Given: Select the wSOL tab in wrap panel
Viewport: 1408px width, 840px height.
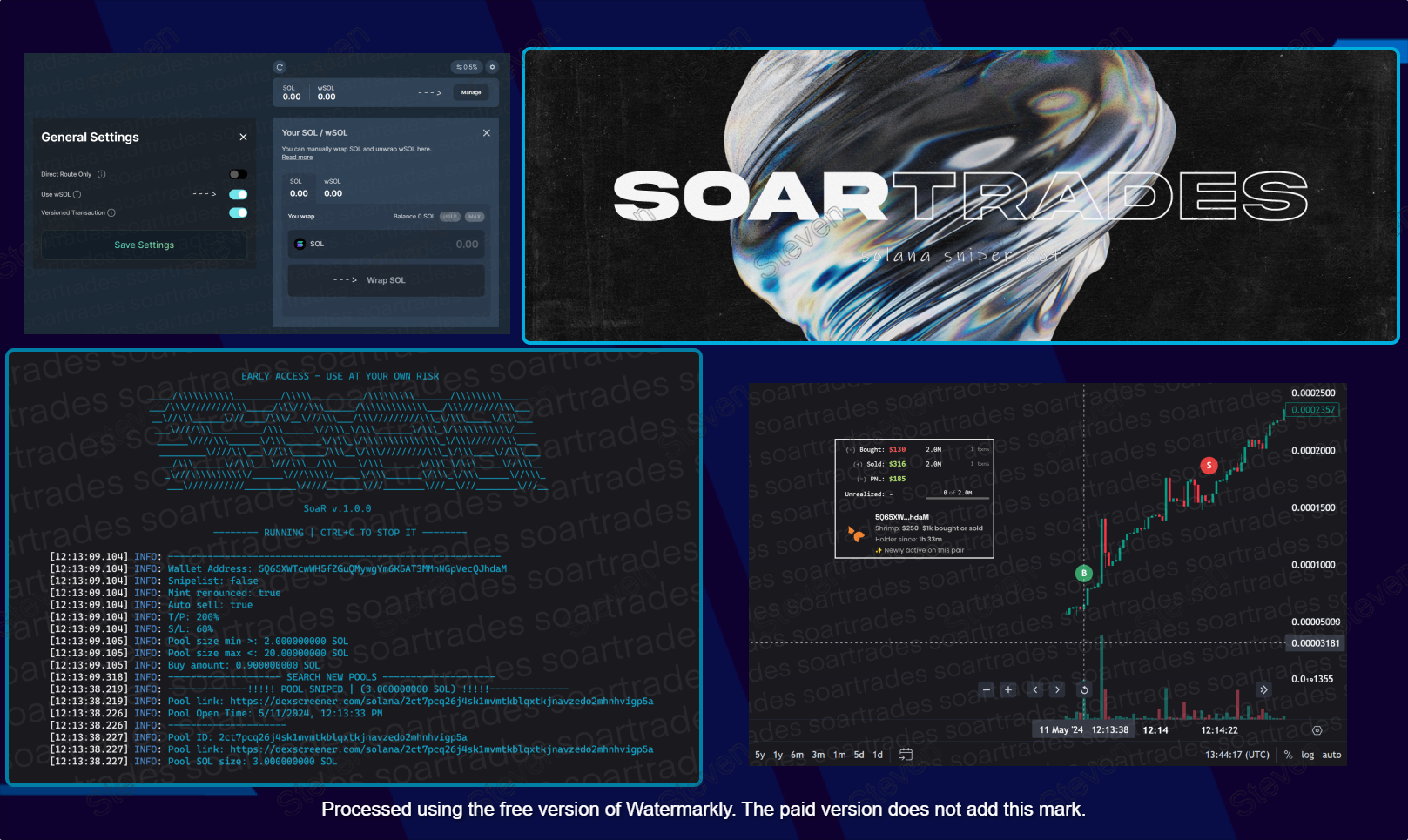Looking at the screenshot, I should tap(333, 188).
